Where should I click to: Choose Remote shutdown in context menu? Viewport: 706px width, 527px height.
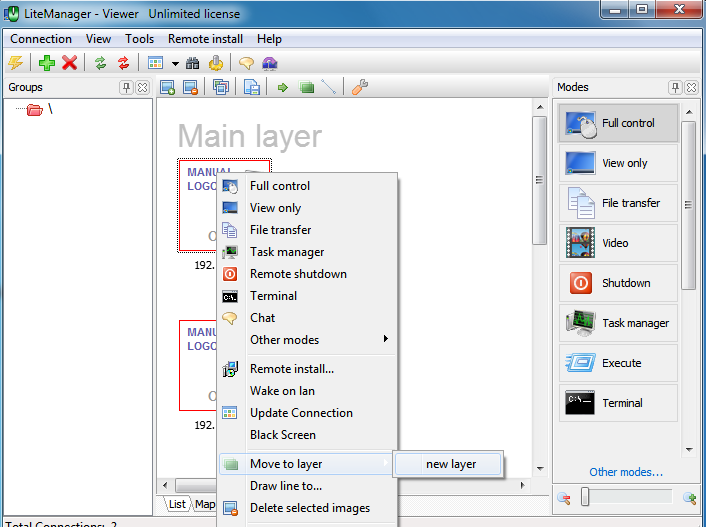pyautogui.click(x=307, y=274)
